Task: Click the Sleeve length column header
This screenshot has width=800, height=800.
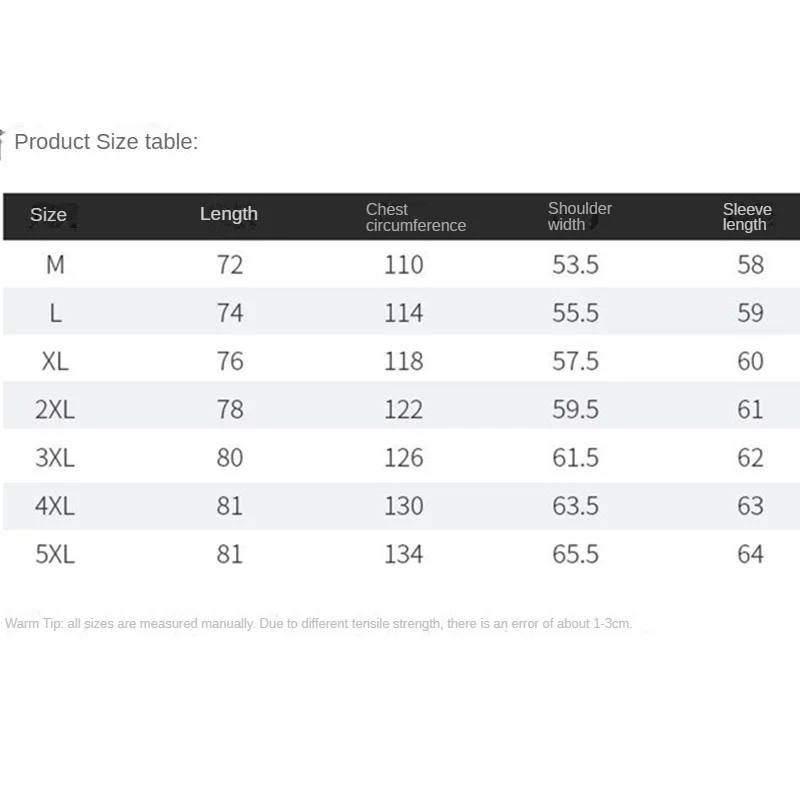Action: [x=747, y=217]
